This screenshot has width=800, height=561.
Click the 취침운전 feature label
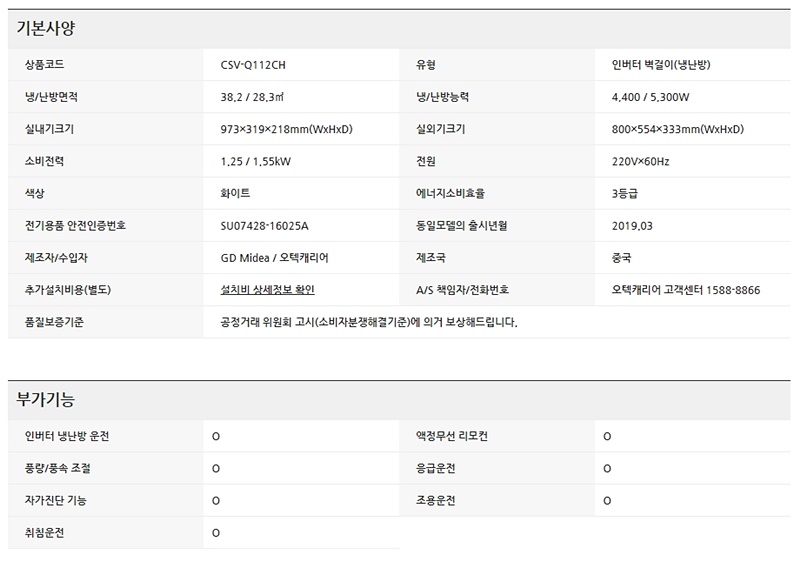pyautogui.click(x=45, y=533)
